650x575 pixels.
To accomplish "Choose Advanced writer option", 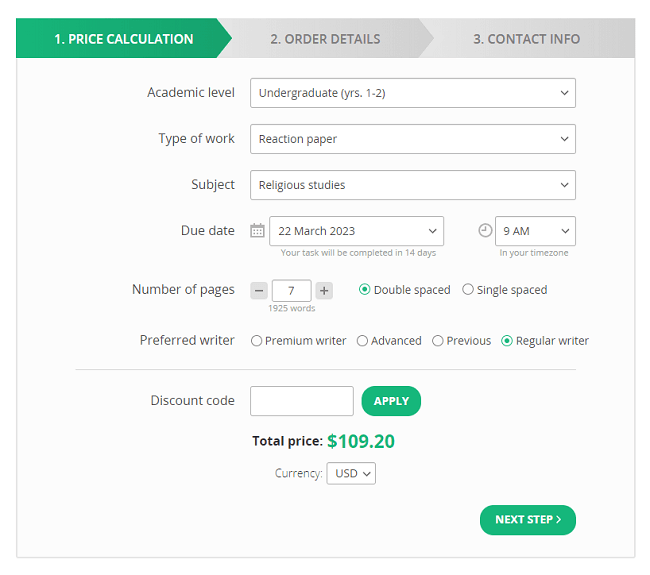I will point(362,341).
